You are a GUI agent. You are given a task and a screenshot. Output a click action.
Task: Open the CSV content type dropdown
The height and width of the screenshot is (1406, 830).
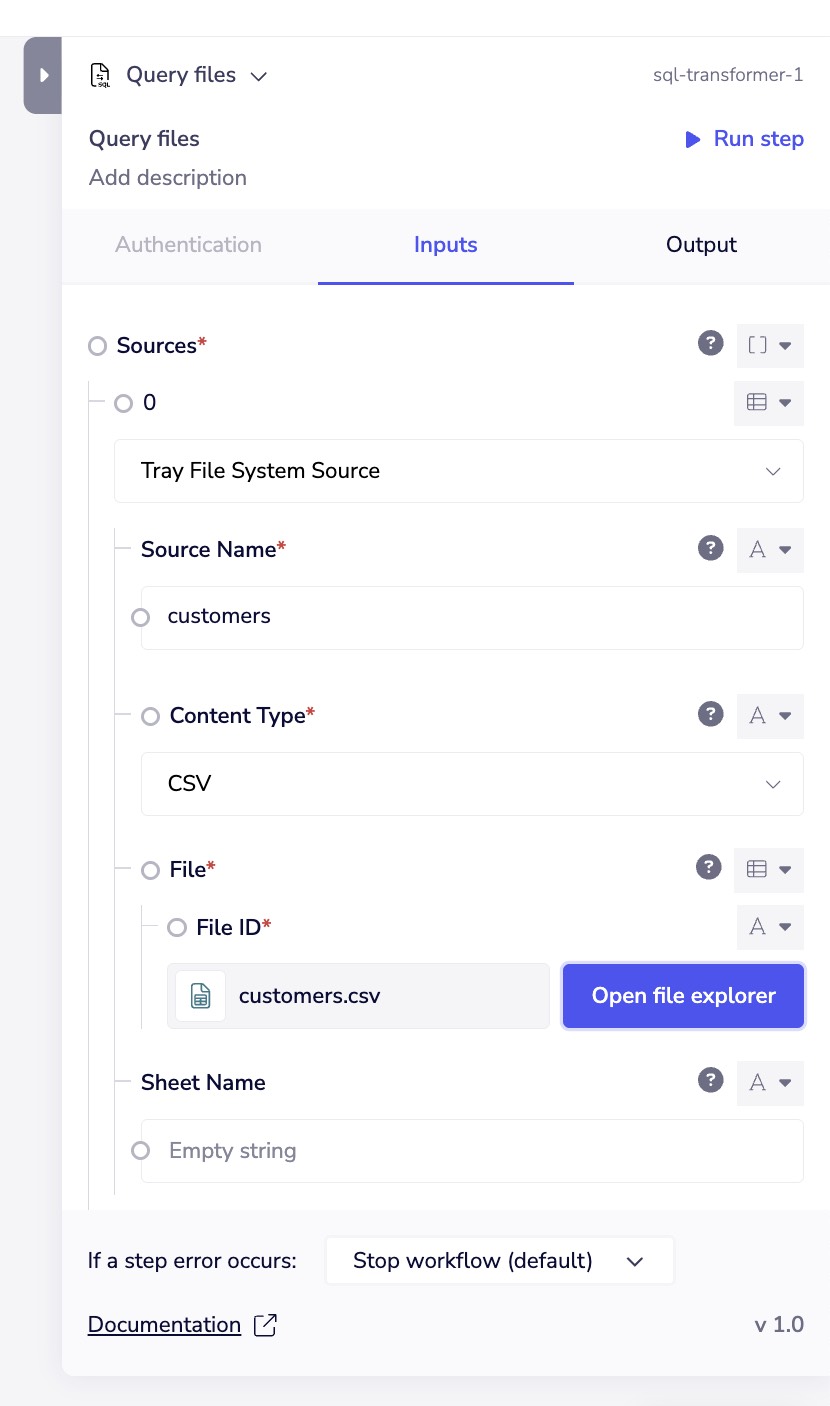[x=472, y=783]
